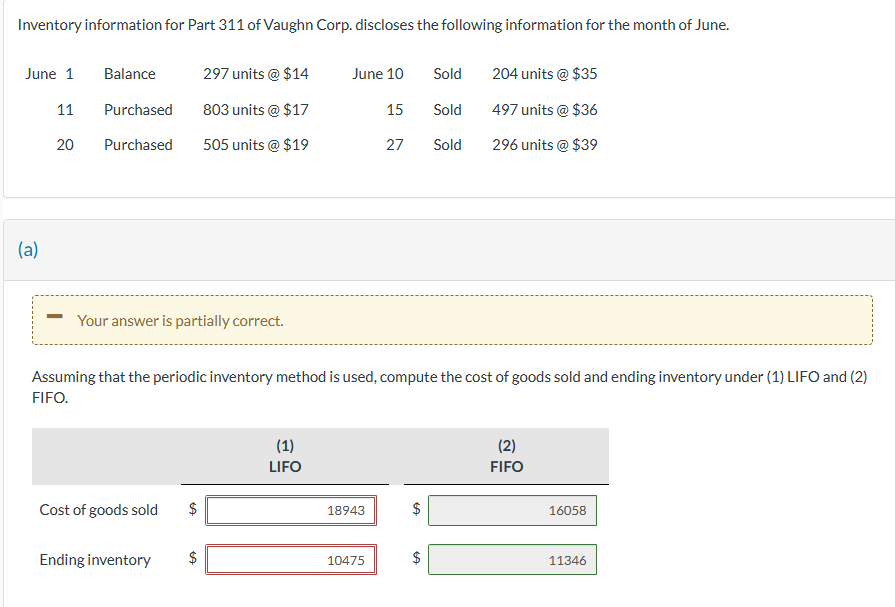The image size is (895, 607).
Task: Click the FIFO ending inventory field
Action: tap(512, 559)
